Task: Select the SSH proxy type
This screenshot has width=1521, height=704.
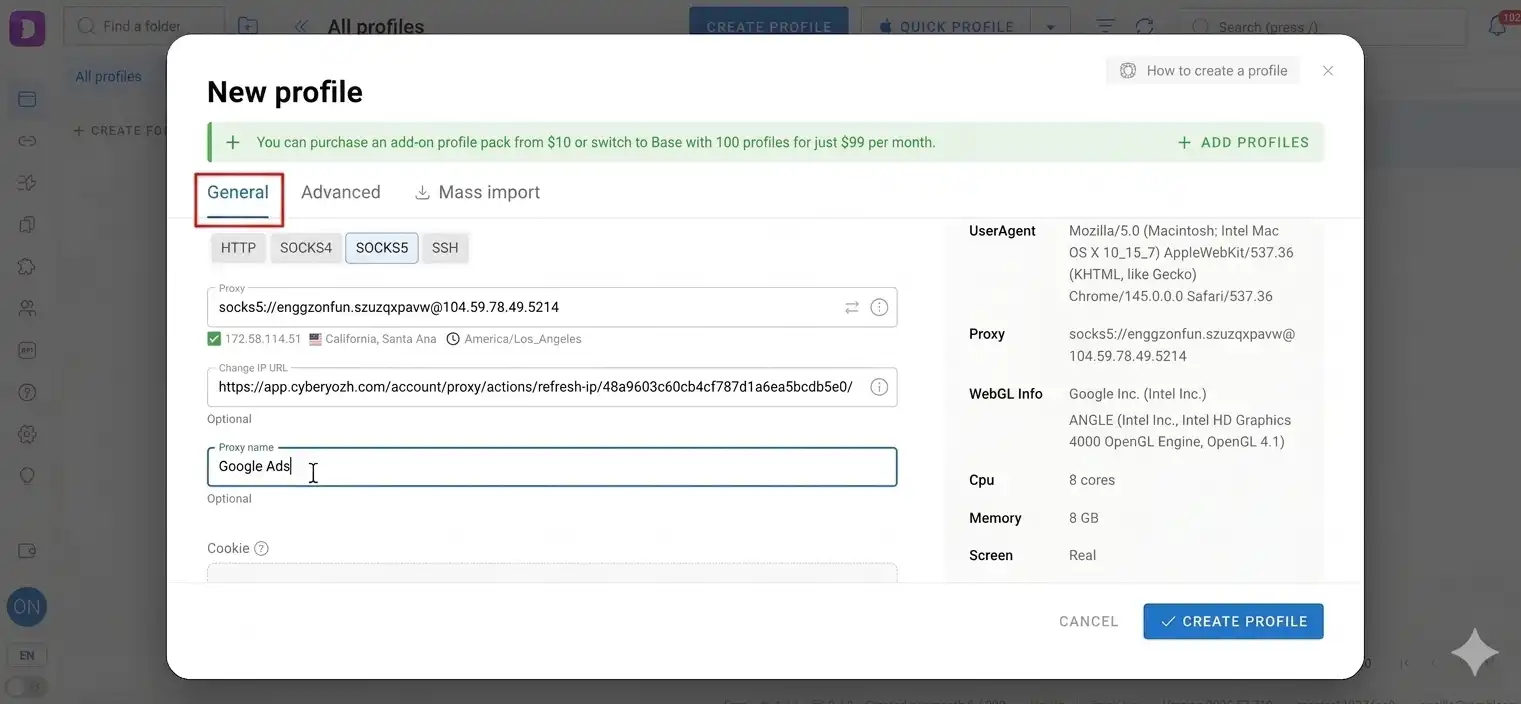Action: [445, 248]
